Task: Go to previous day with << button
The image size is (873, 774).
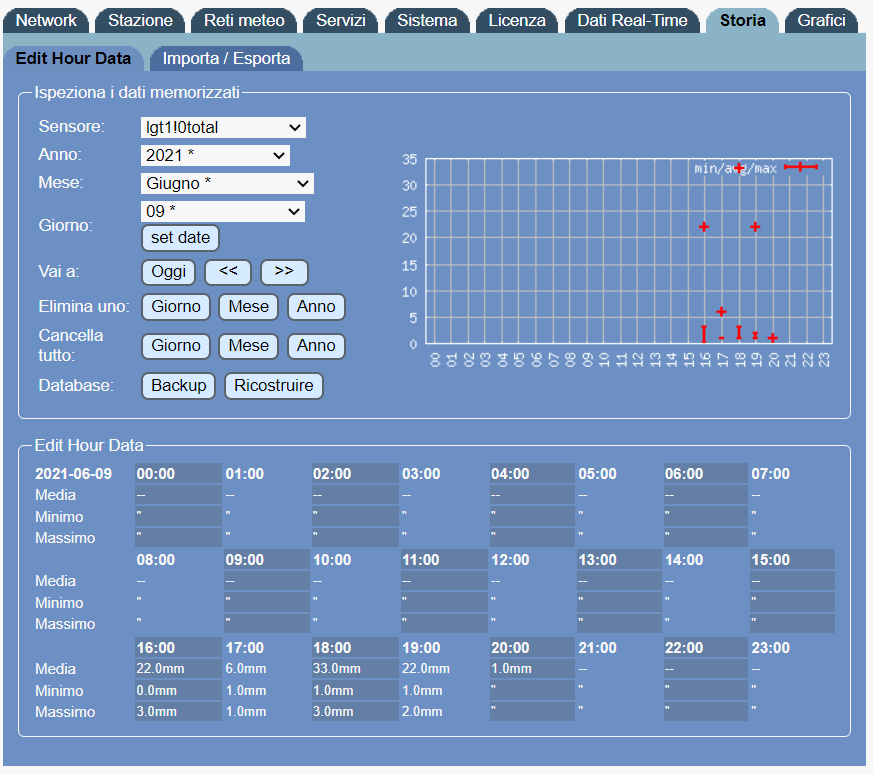Action: tap(228, 272)
